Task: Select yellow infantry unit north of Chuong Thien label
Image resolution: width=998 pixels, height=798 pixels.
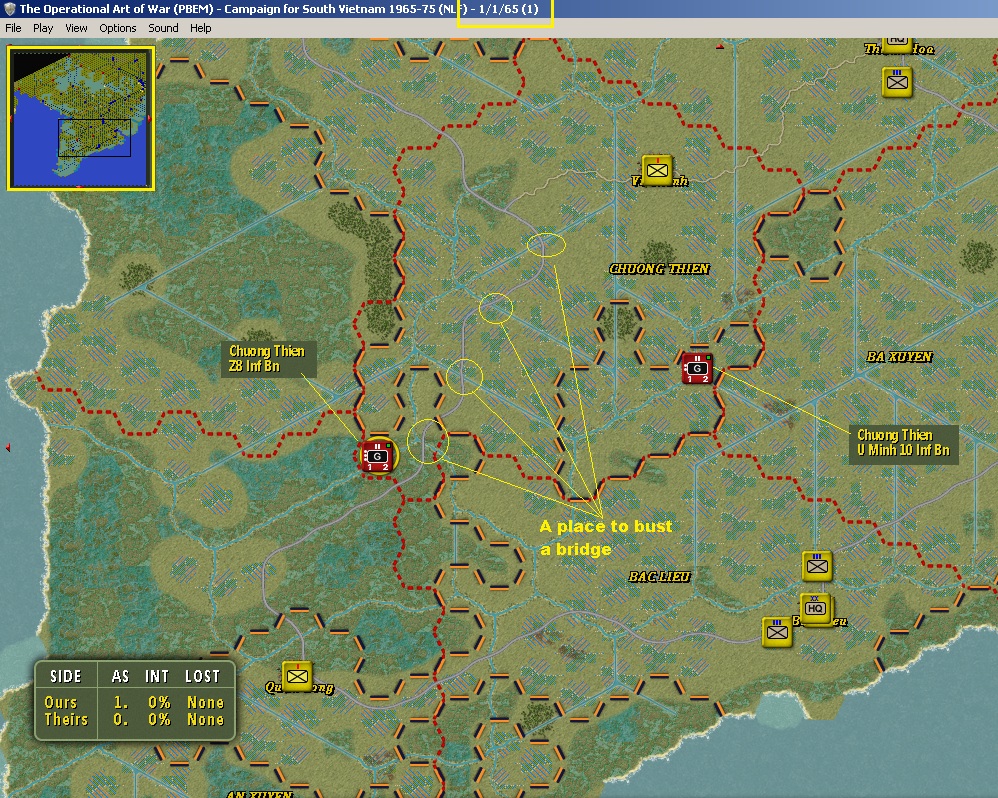Action: click(657, 170)
